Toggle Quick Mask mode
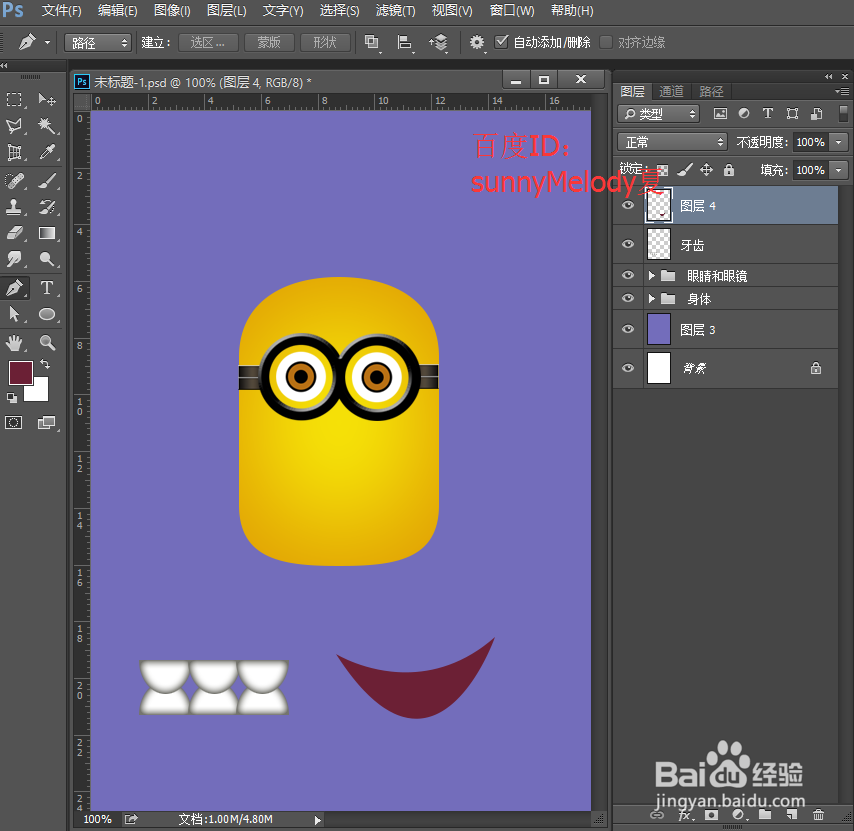 pyautogui.click(x=14, y=423)
